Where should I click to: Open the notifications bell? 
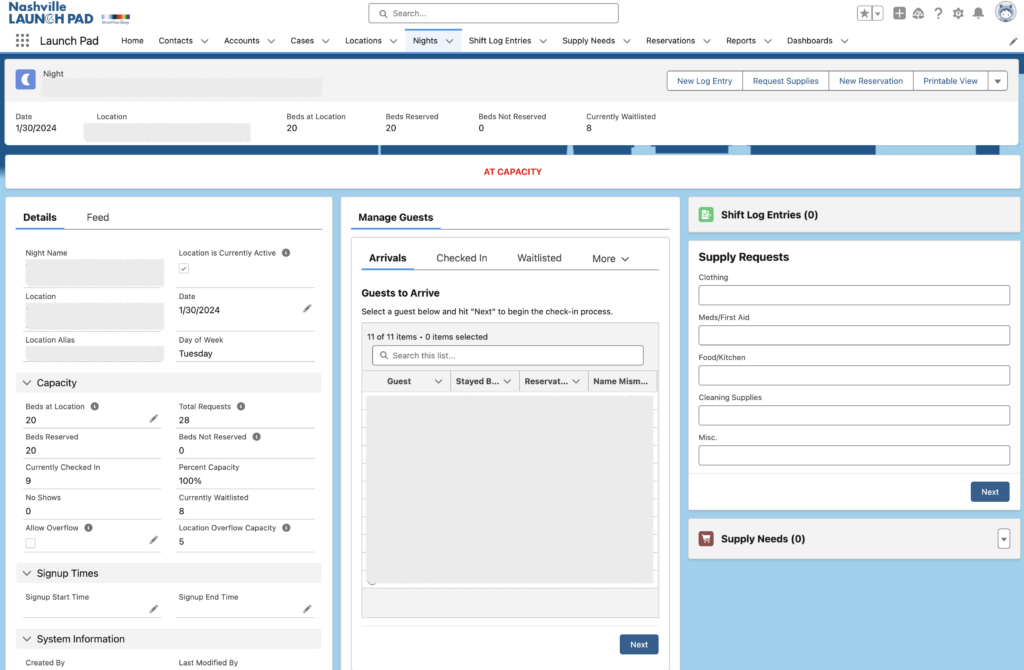pos(978,13)
